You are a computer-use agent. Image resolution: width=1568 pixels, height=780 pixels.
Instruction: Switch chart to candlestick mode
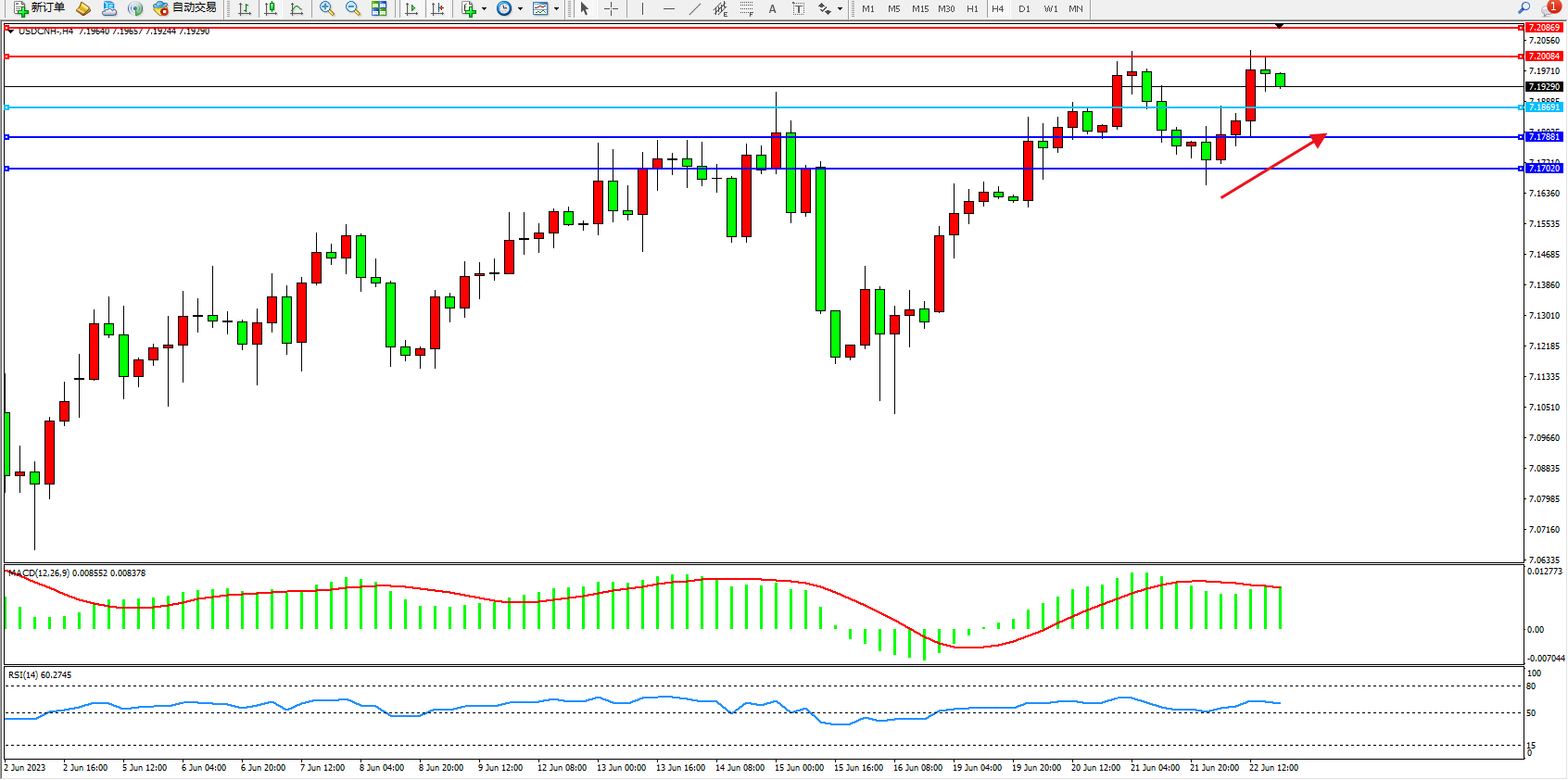(x=271, y=8)
